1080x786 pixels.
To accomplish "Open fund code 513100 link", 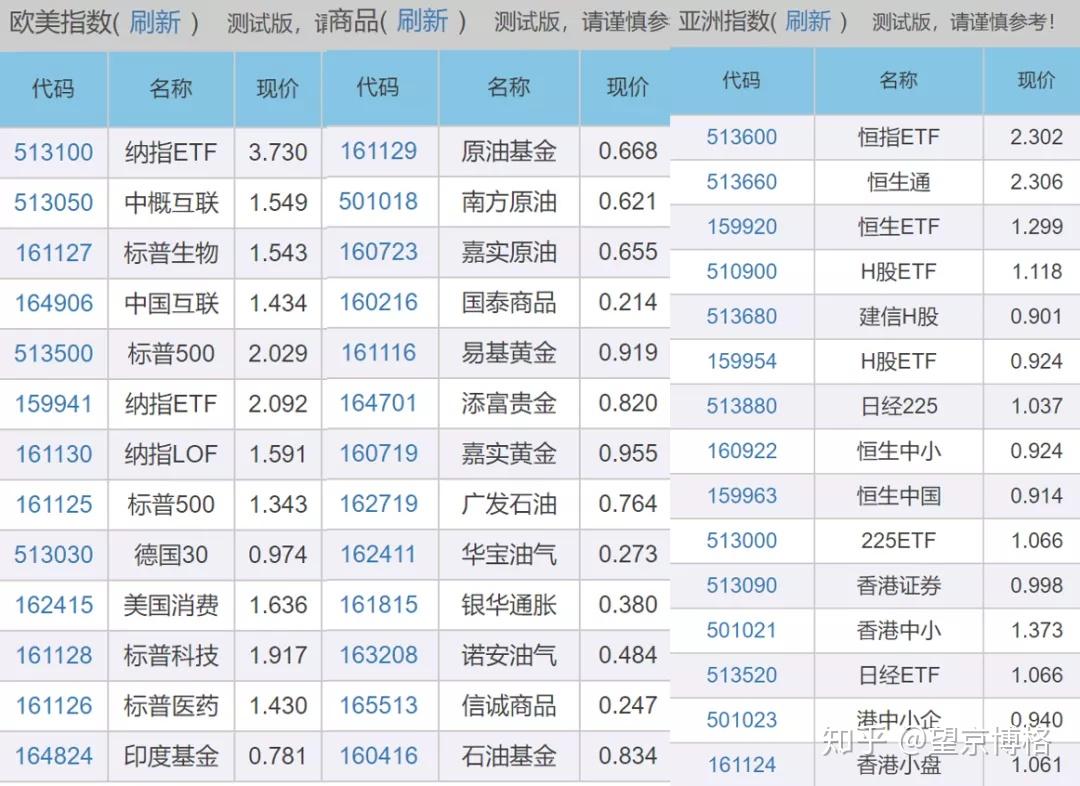I will 54,152.
